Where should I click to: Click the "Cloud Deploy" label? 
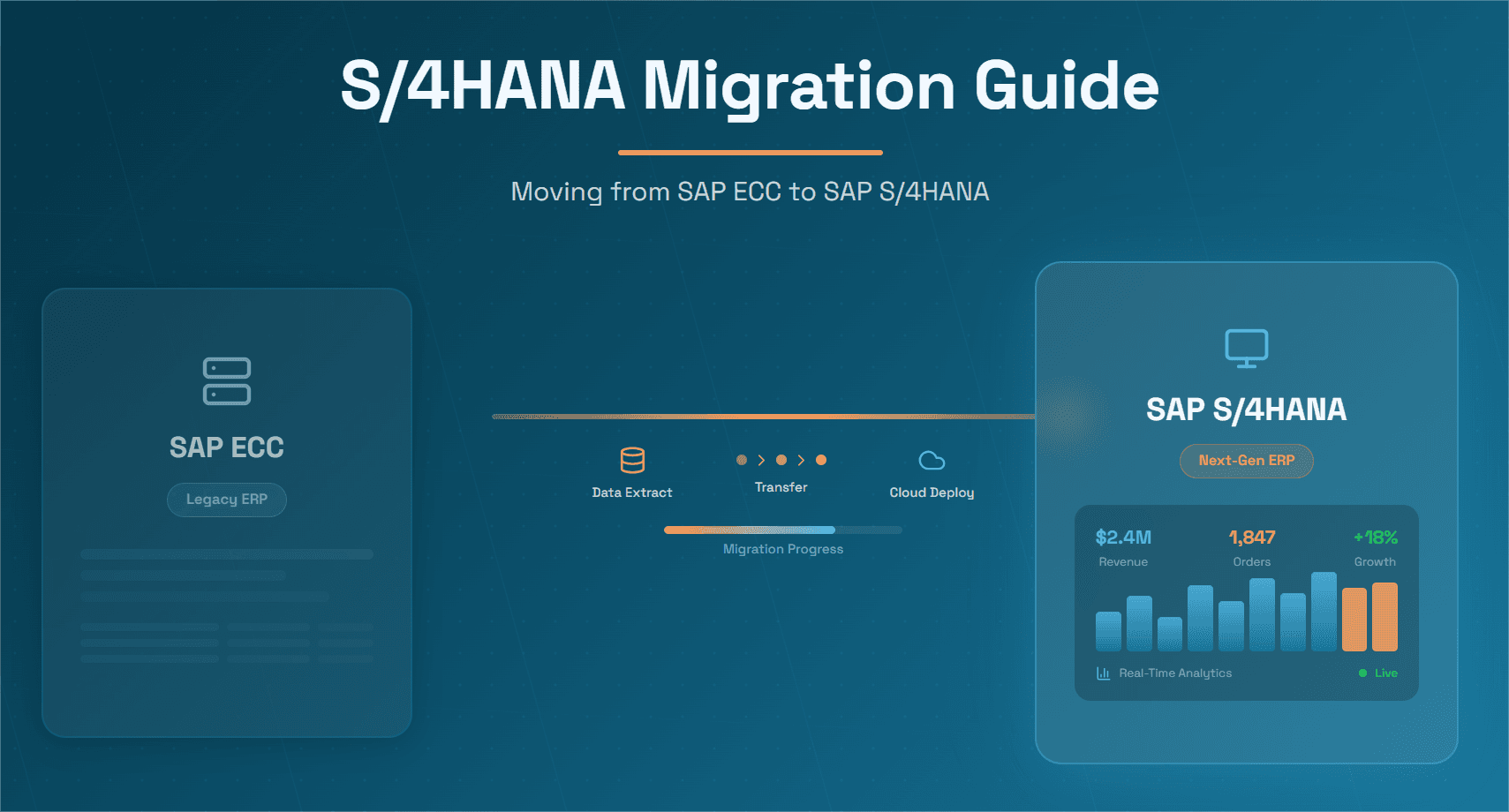pyautogui.click(x=932, y=492)
